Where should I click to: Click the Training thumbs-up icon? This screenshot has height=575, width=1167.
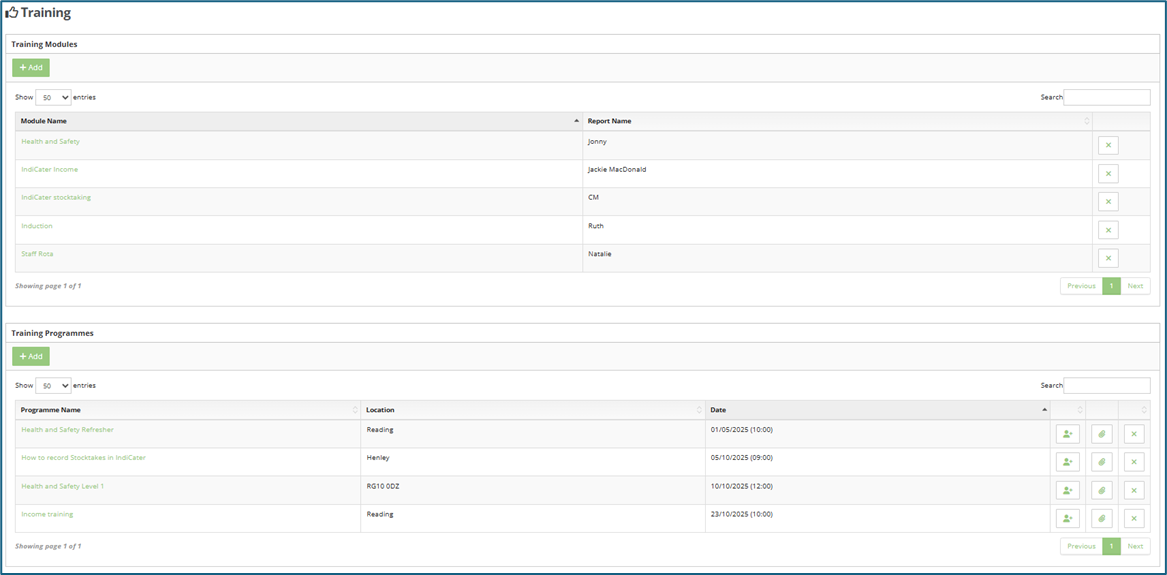point(12,13)
